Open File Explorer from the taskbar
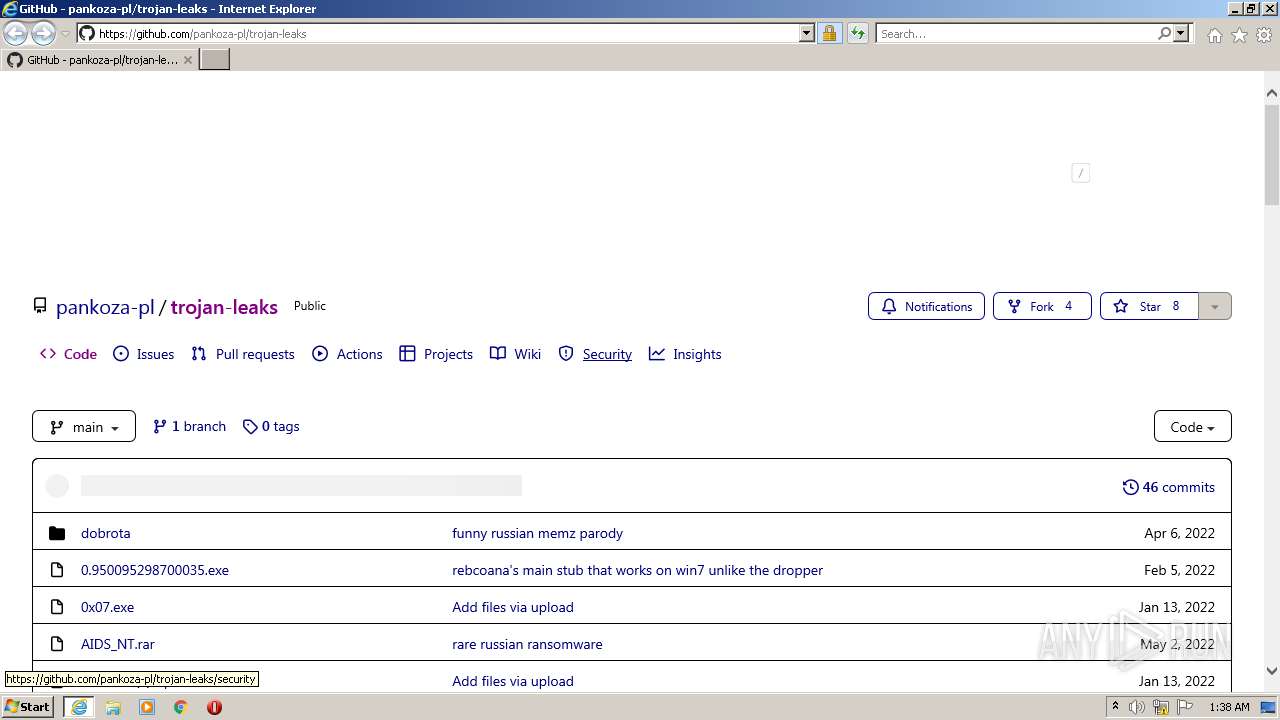This screenshot has height=720, width=1280. (113, 707)
